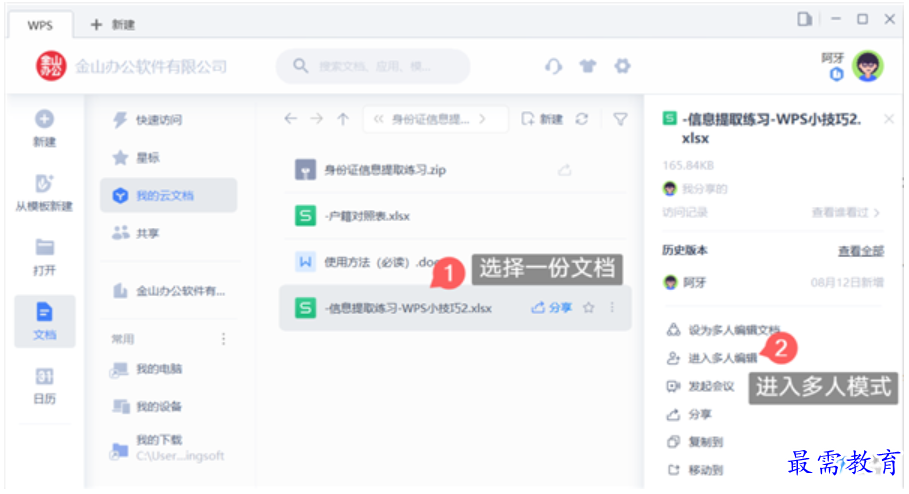
Task: Open the 常用 section more options menu
Action: click(x=223, y=339)
